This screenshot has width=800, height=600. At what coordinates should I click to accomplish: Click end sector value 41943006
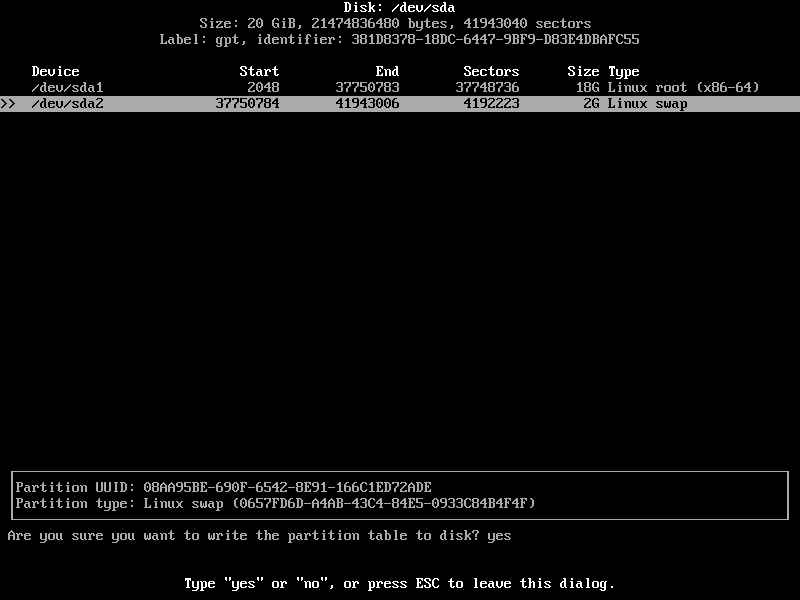click(x=367, y=104)
